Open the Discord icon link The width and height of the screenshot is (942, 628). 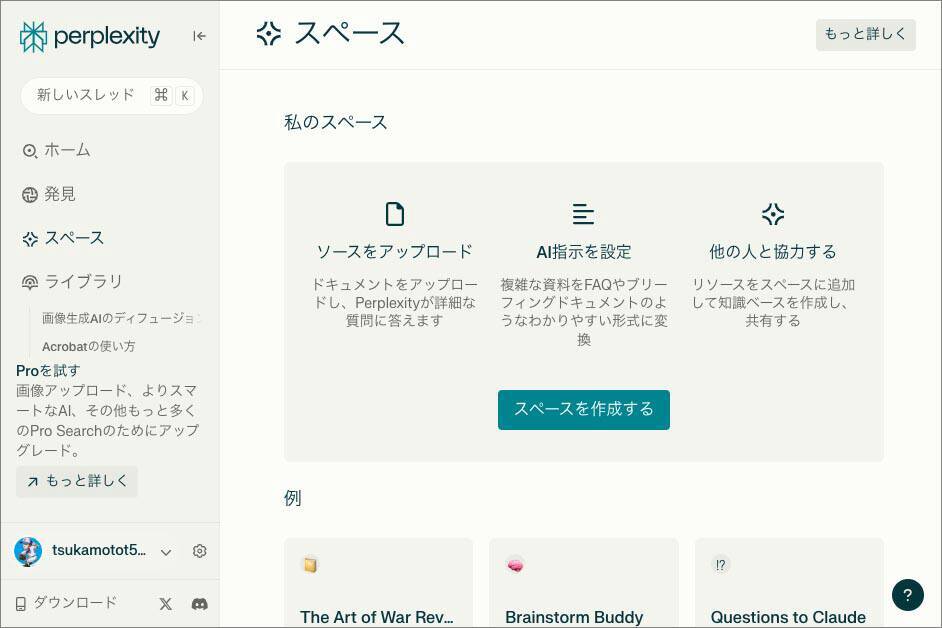[199, 604]
